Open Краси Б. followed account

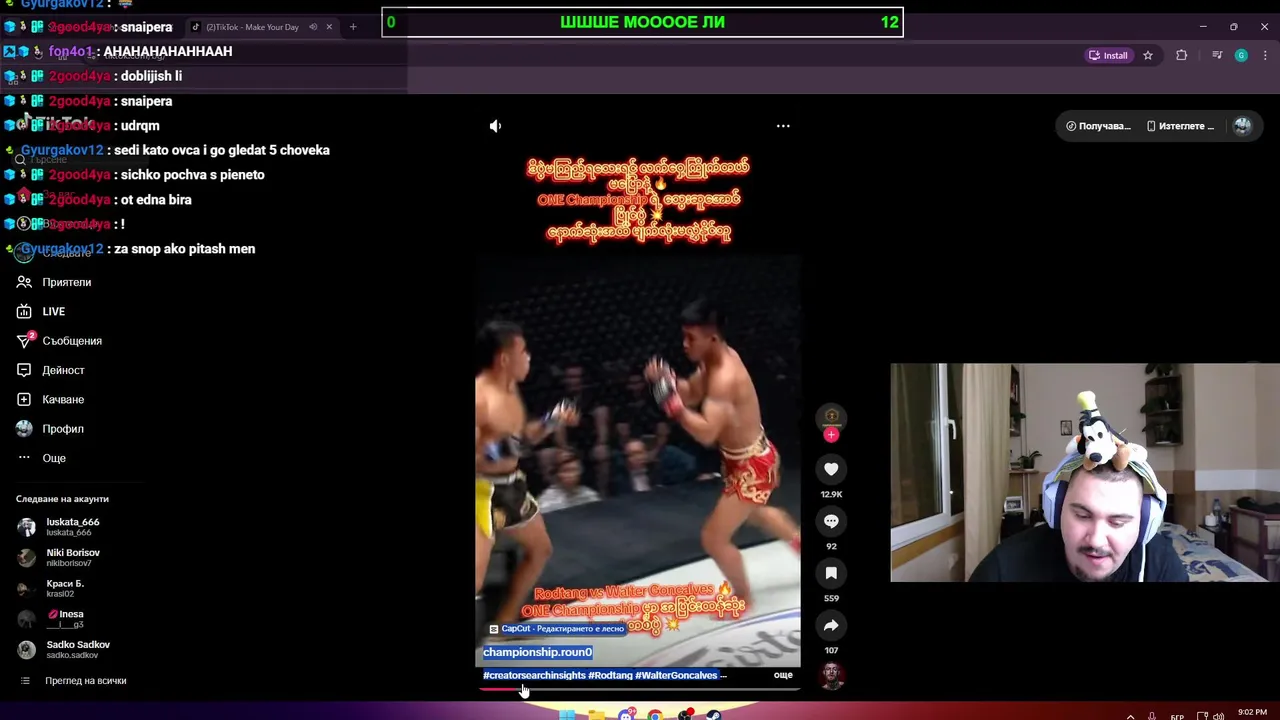coord(65,588)
